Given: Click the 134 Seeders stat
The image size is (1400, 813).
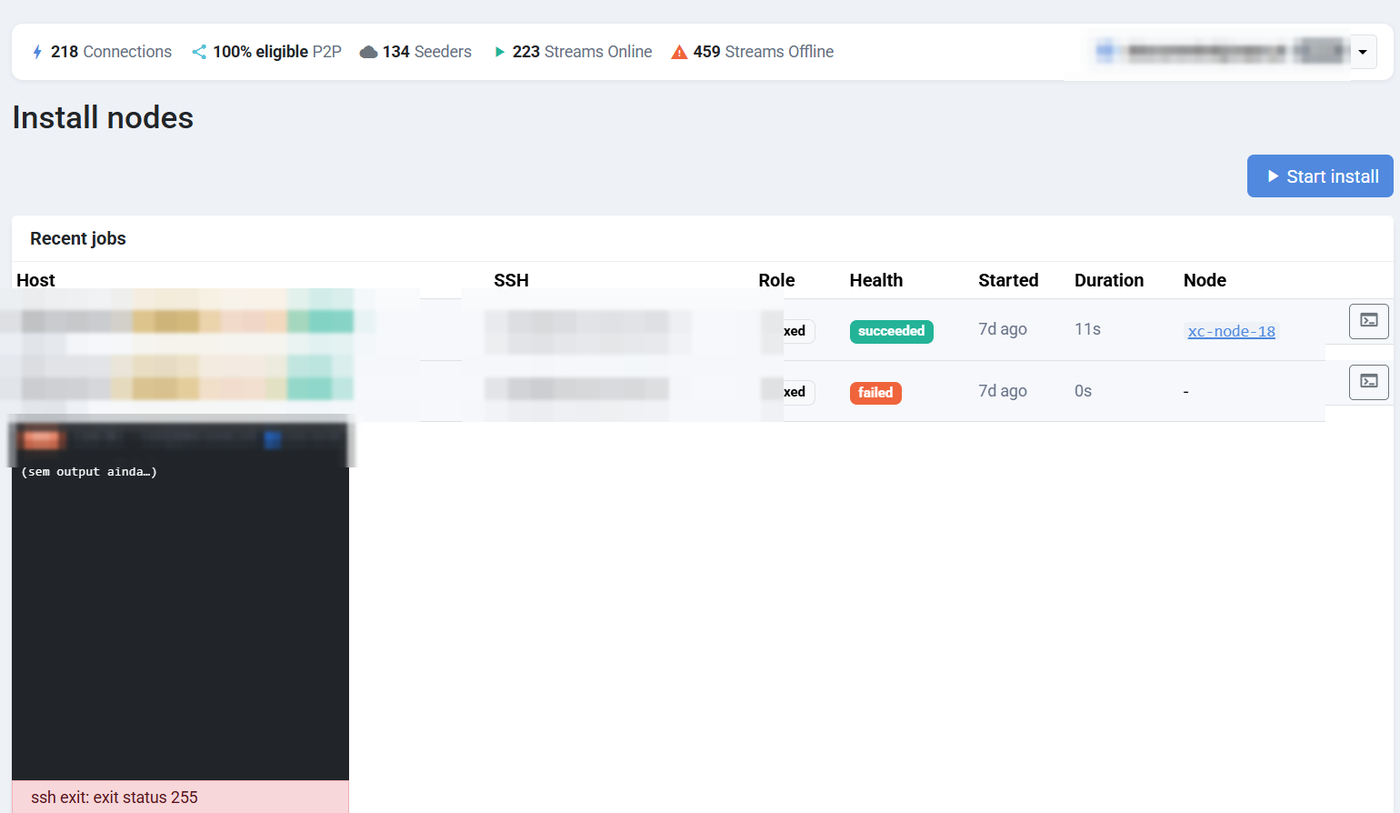Looking at the screenshot, I should click(x=416, y=52).
